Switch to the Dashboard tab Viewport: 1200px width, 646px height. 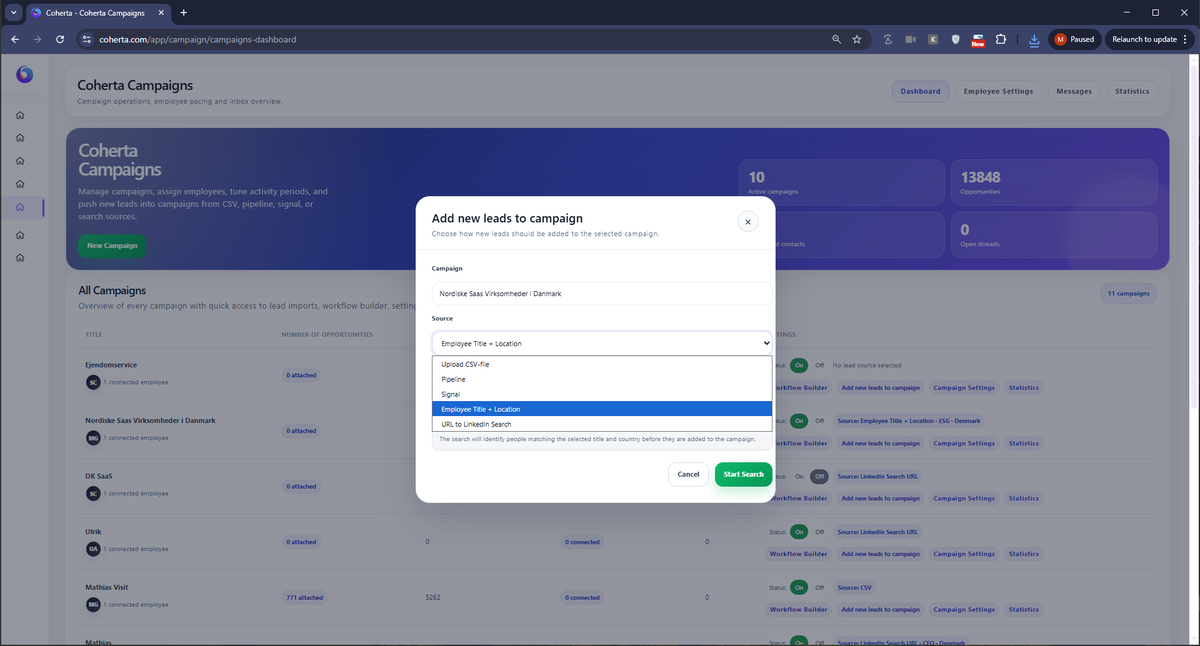pos(920,91)
